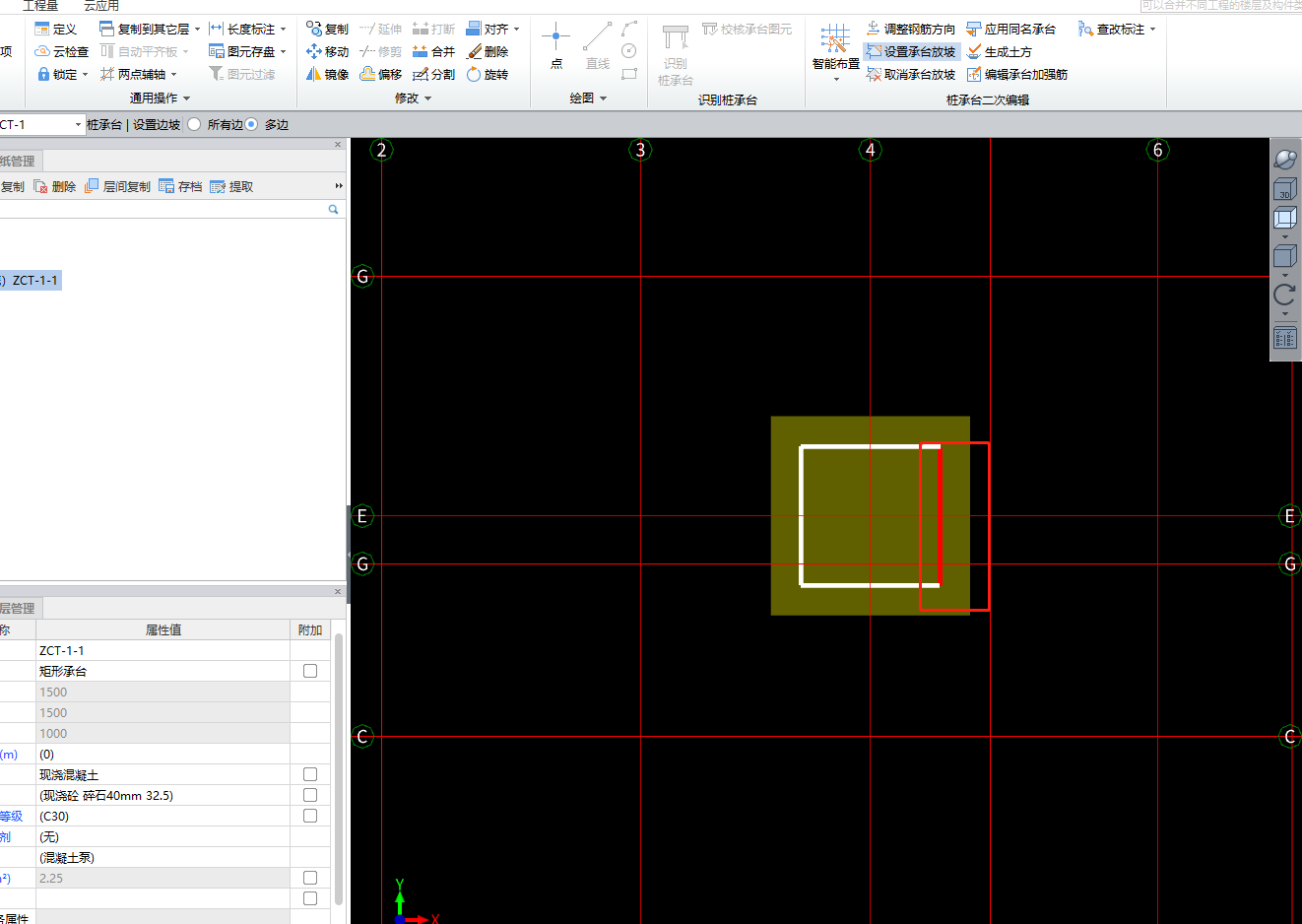Screen dimensions: 1302x924
Task: Open the 工程量 ribbon tab
Action: (40, 6)
